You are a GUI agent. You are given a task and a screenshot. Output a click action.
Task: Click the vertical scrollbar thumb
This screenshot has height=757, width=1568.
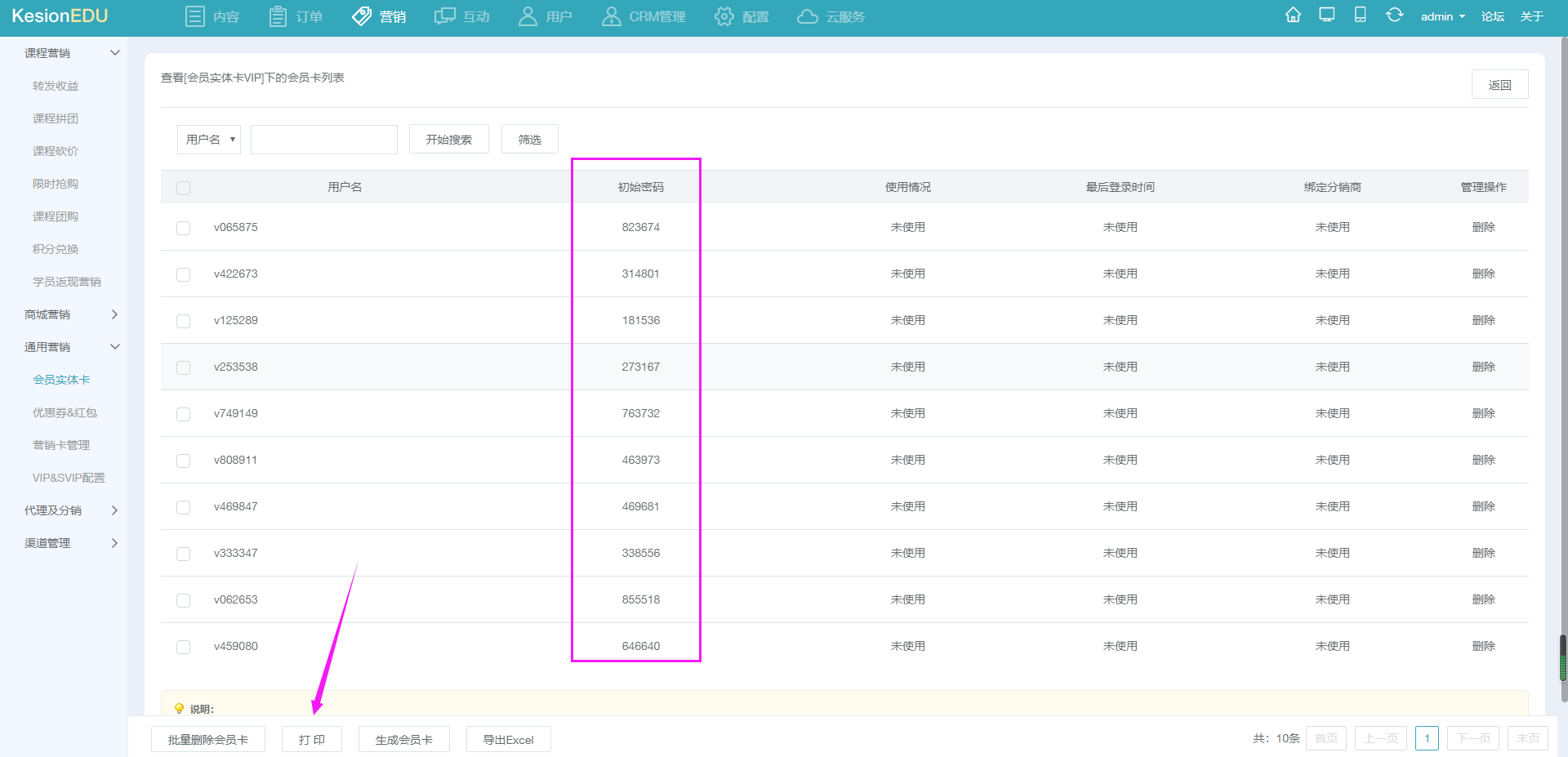1563,657
